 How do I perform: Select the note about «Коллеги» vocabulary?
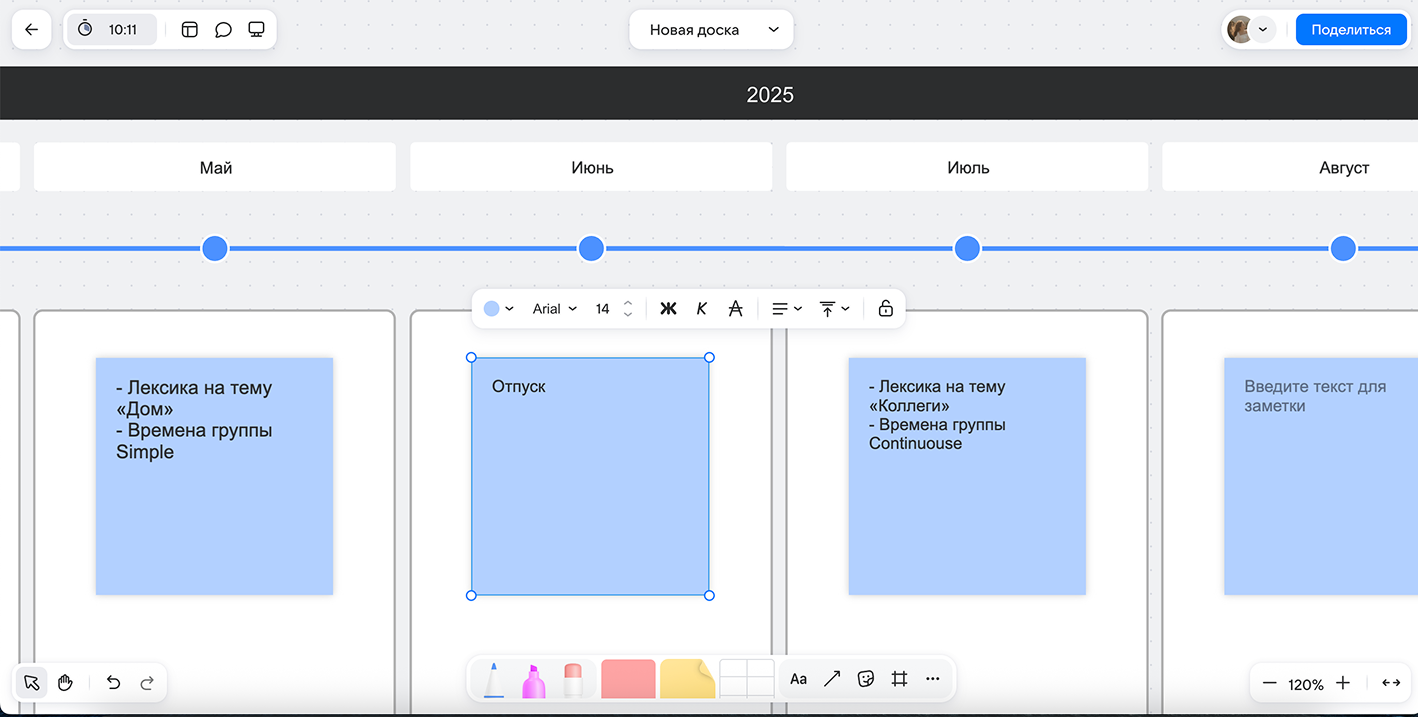coord(967,476)
